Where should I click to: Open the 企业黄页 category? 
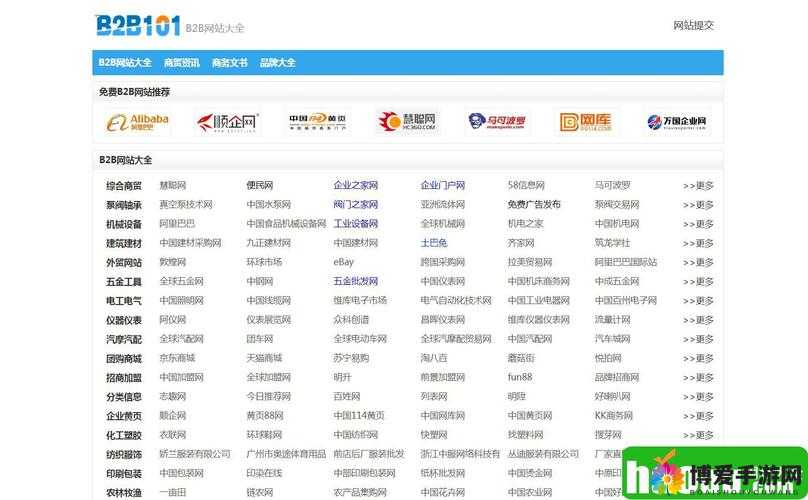[x=124, y=416]
